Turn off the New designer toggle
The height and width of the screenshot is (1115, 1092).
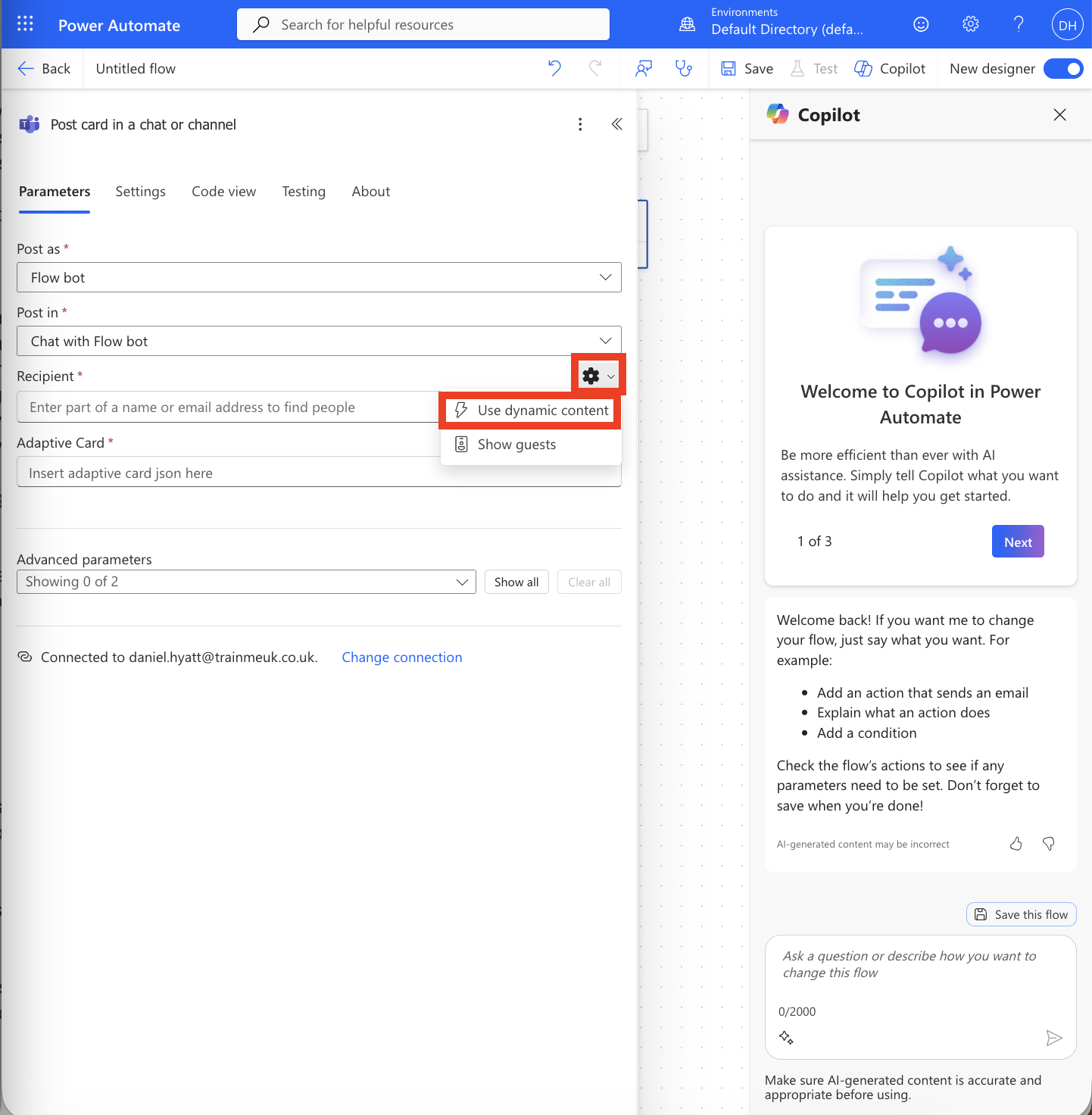1063,69
